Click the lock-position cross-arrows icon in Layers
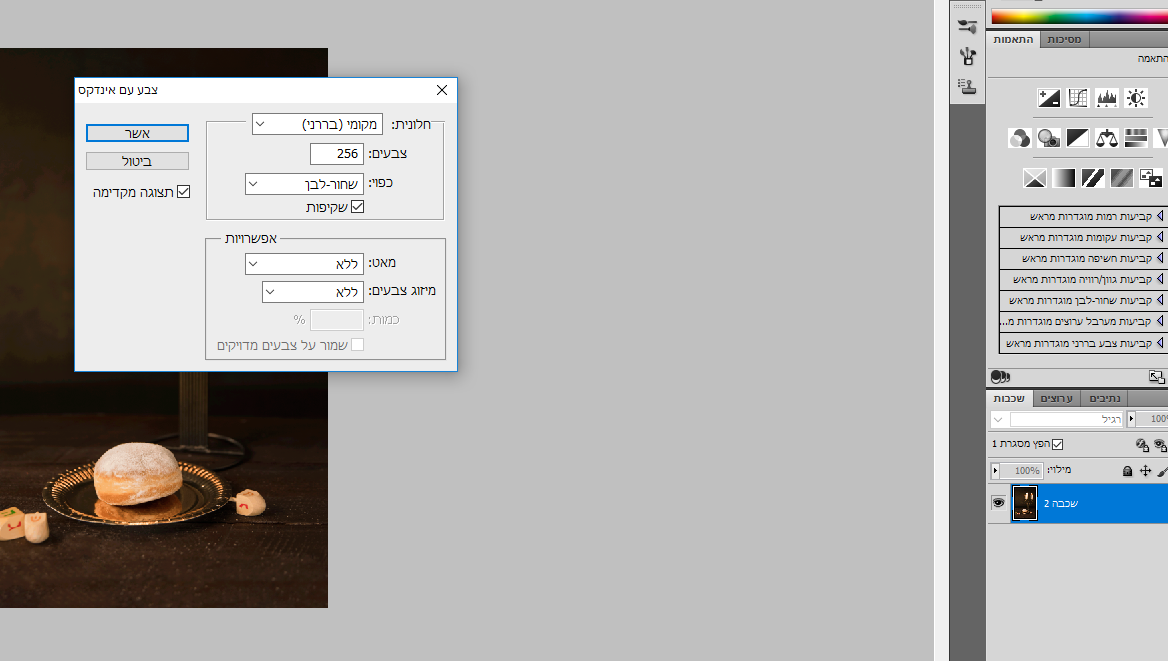The image size is (1168, 661). [1146, 471]
